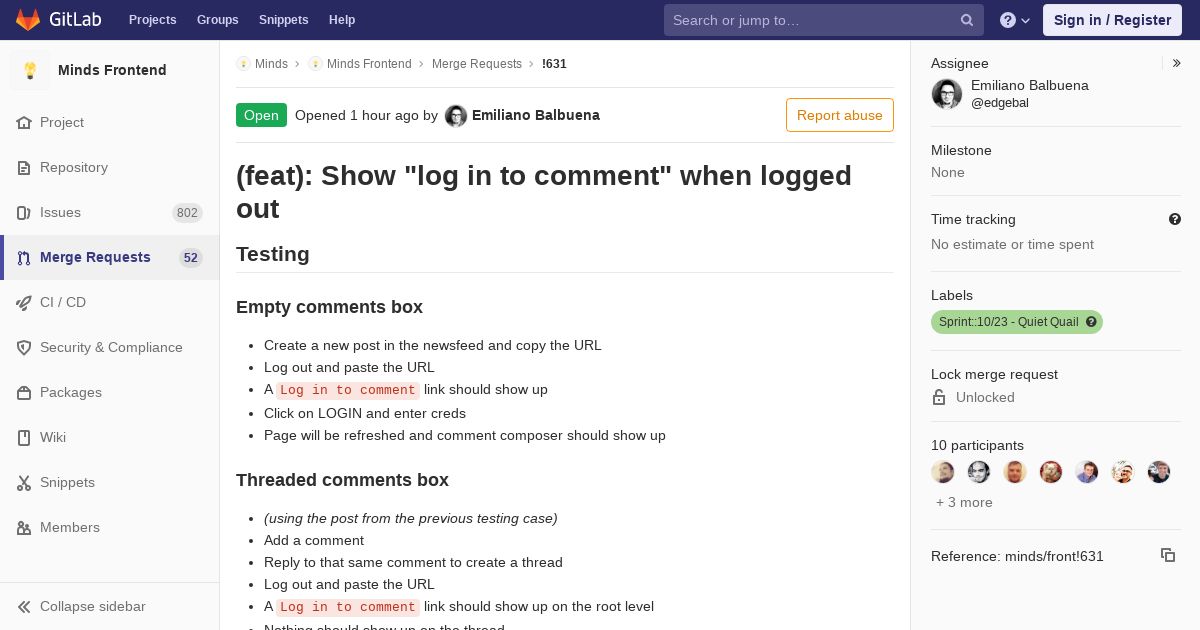1200x630 pixels.
Task: Go to Snippets in top navbar
Action: (x=283, y=20)
